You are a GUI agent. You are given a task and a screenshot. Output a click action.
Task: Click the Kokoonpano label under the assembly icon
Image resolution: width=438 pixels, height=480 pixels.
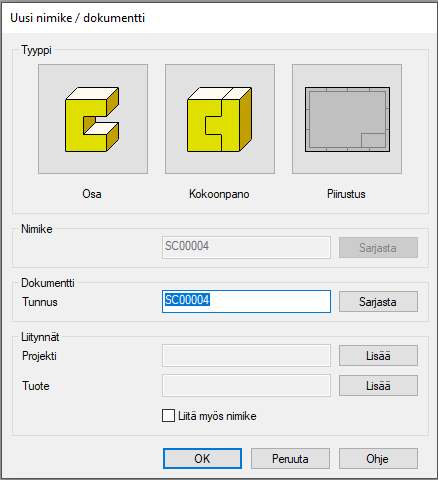click(x=219, y=194)
